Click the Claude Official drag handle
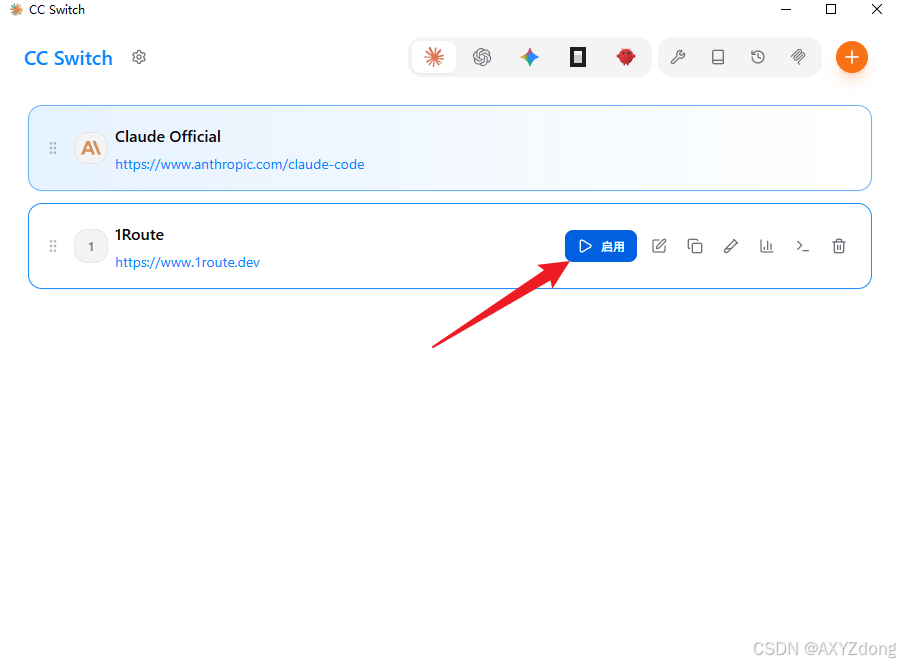The image size is (900, 664). point(53,148)
